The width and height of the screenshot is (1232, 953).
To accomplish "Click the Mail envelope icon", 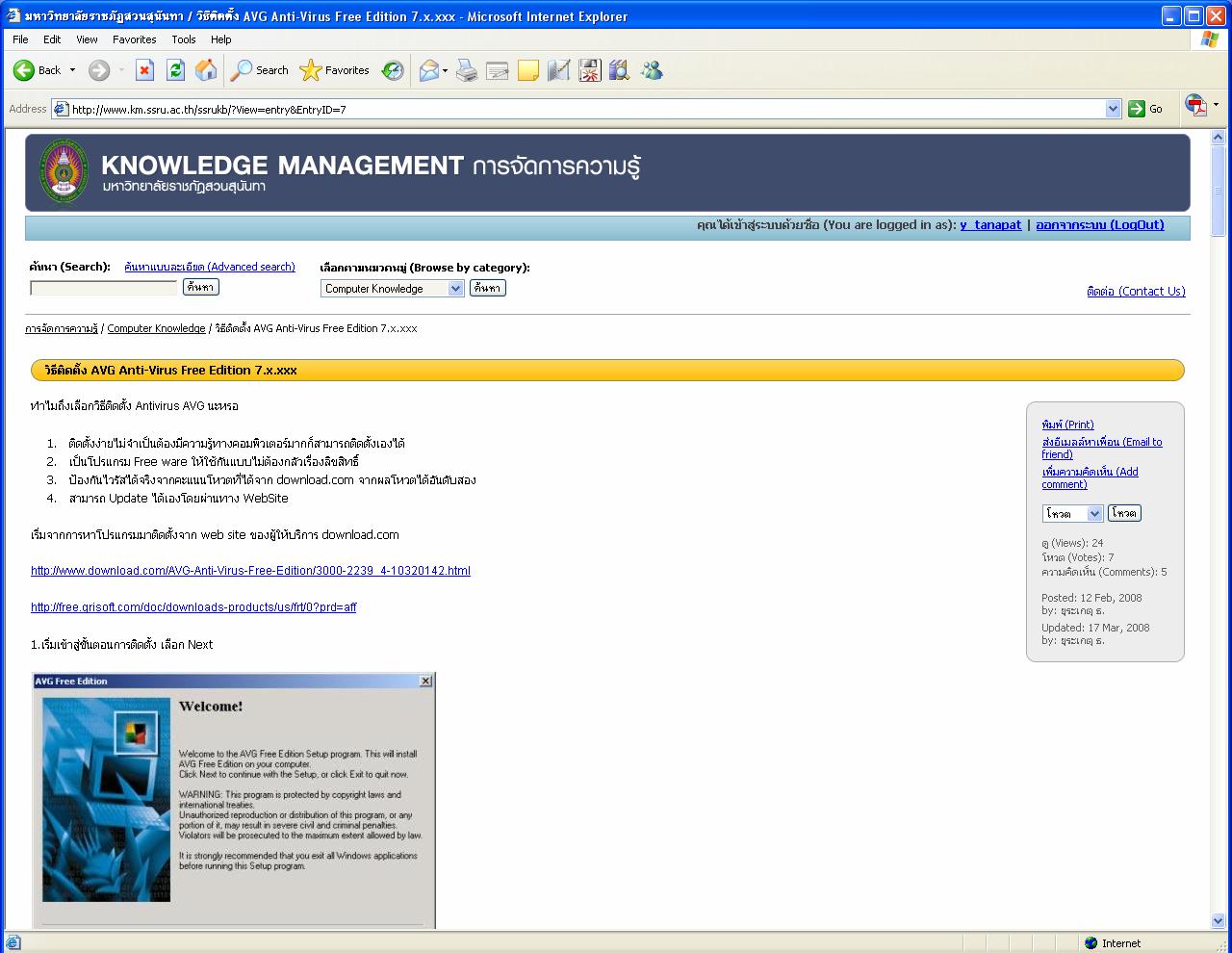I will (428, 70).
